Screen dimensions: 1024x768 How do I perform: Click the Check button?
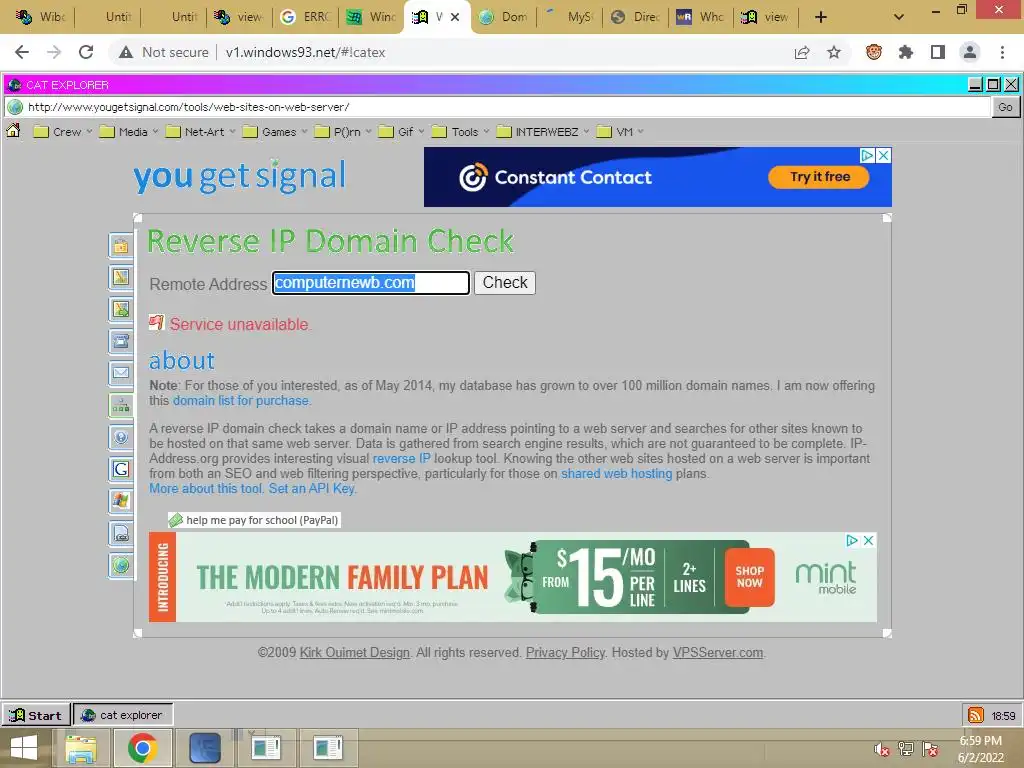click(505, 283)
